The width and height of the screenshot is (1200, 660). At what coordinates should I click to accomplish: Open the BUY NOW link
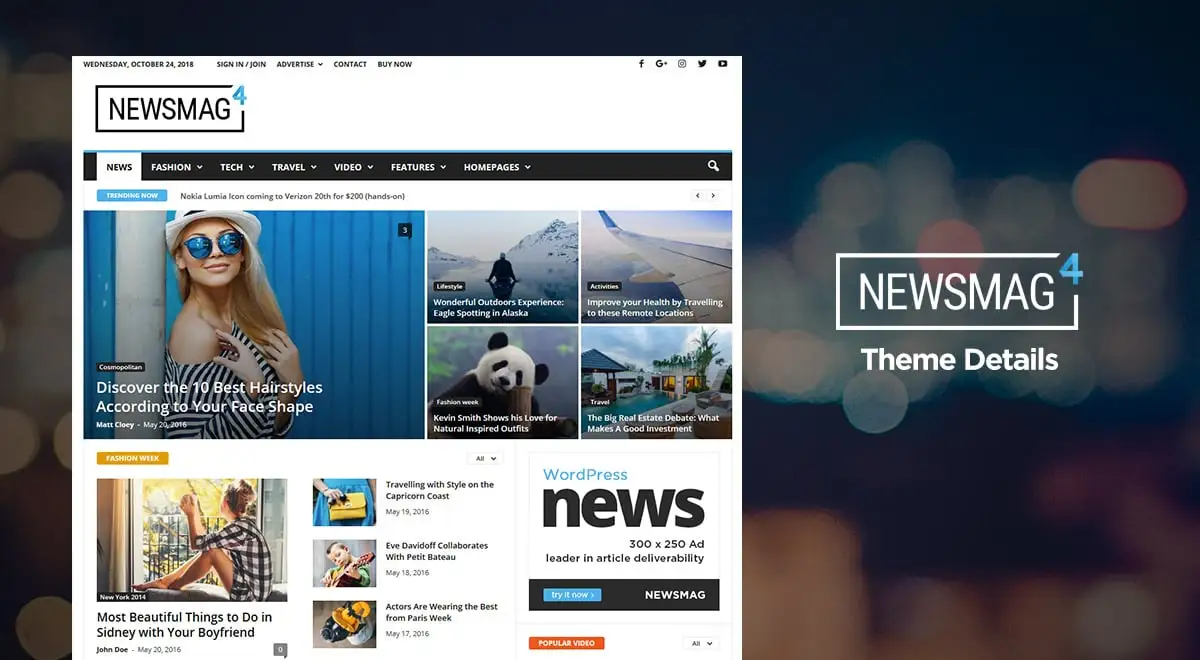tap(395, 64)
